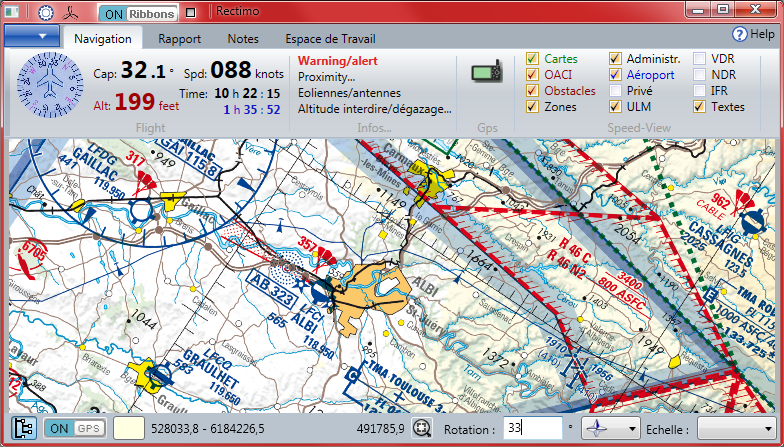Click the LFCI ALBI airport symbol on map
784x447 pixels.
pos(320,293)
